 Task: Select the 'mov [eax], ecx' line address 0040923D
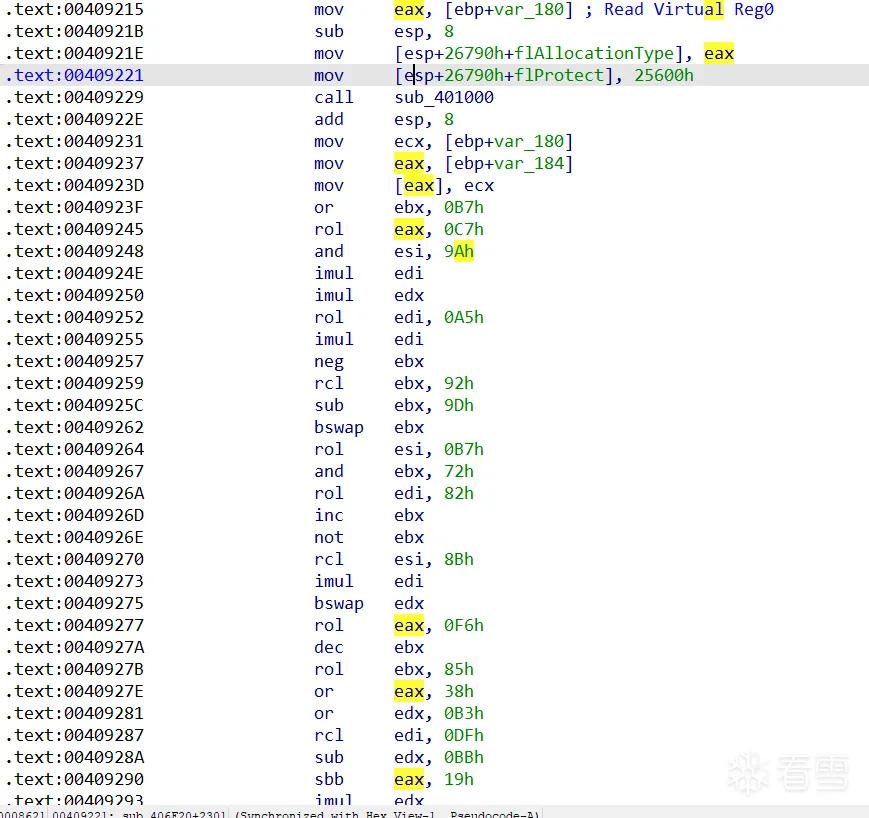click(74, 186)
